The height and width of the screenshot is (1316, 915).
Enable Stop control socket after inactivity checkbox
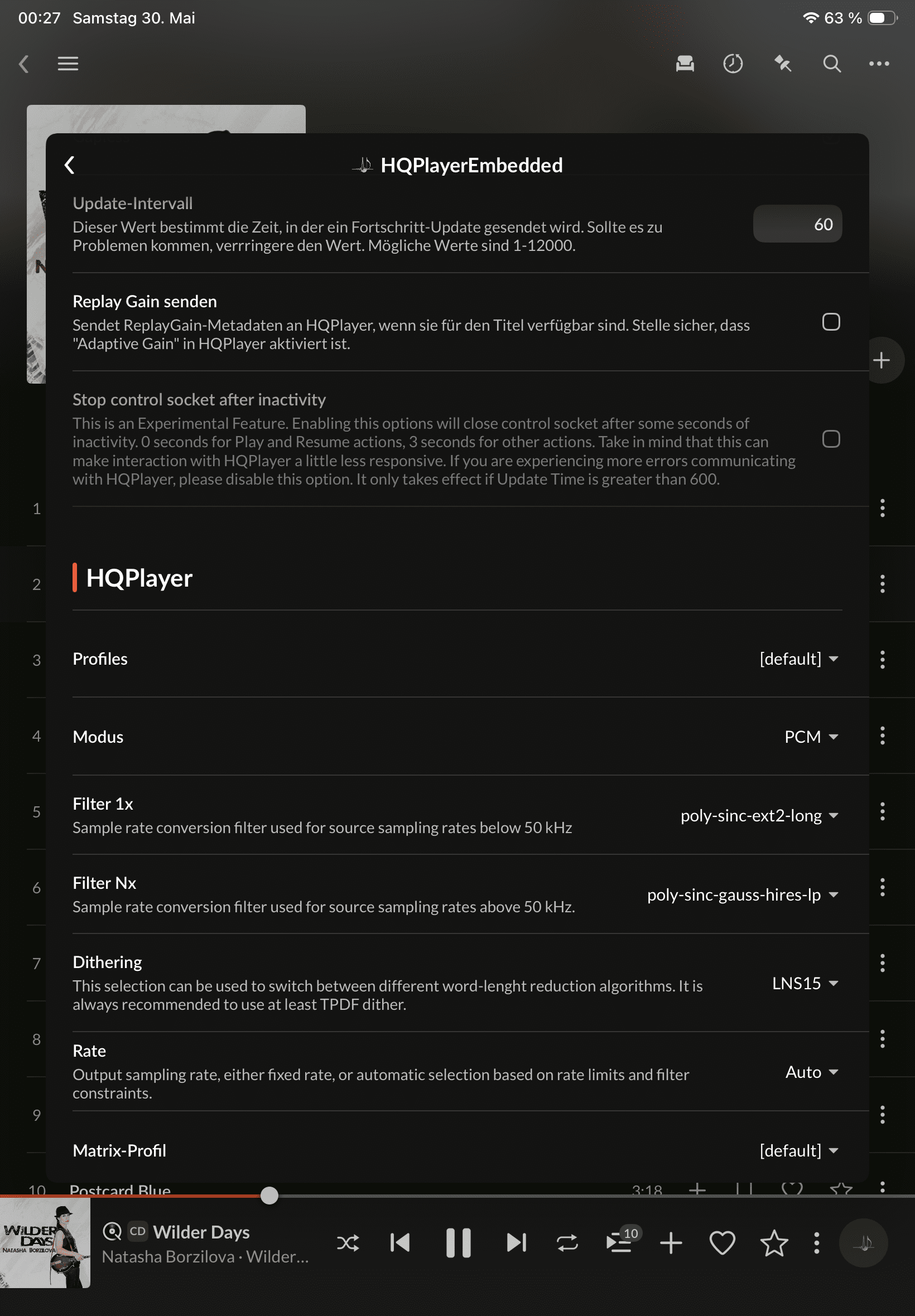[831, 439]
